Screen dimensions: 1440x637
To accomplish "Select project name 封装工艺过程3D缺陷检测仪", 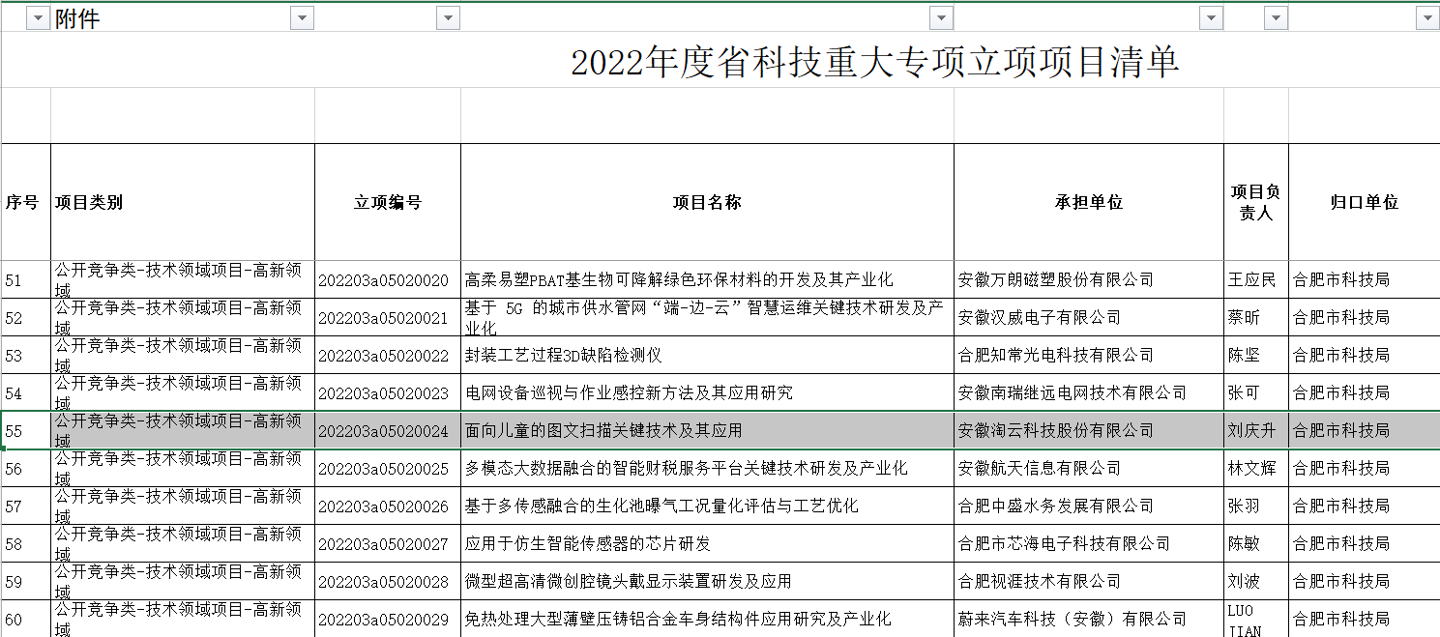I will point(564,355).
